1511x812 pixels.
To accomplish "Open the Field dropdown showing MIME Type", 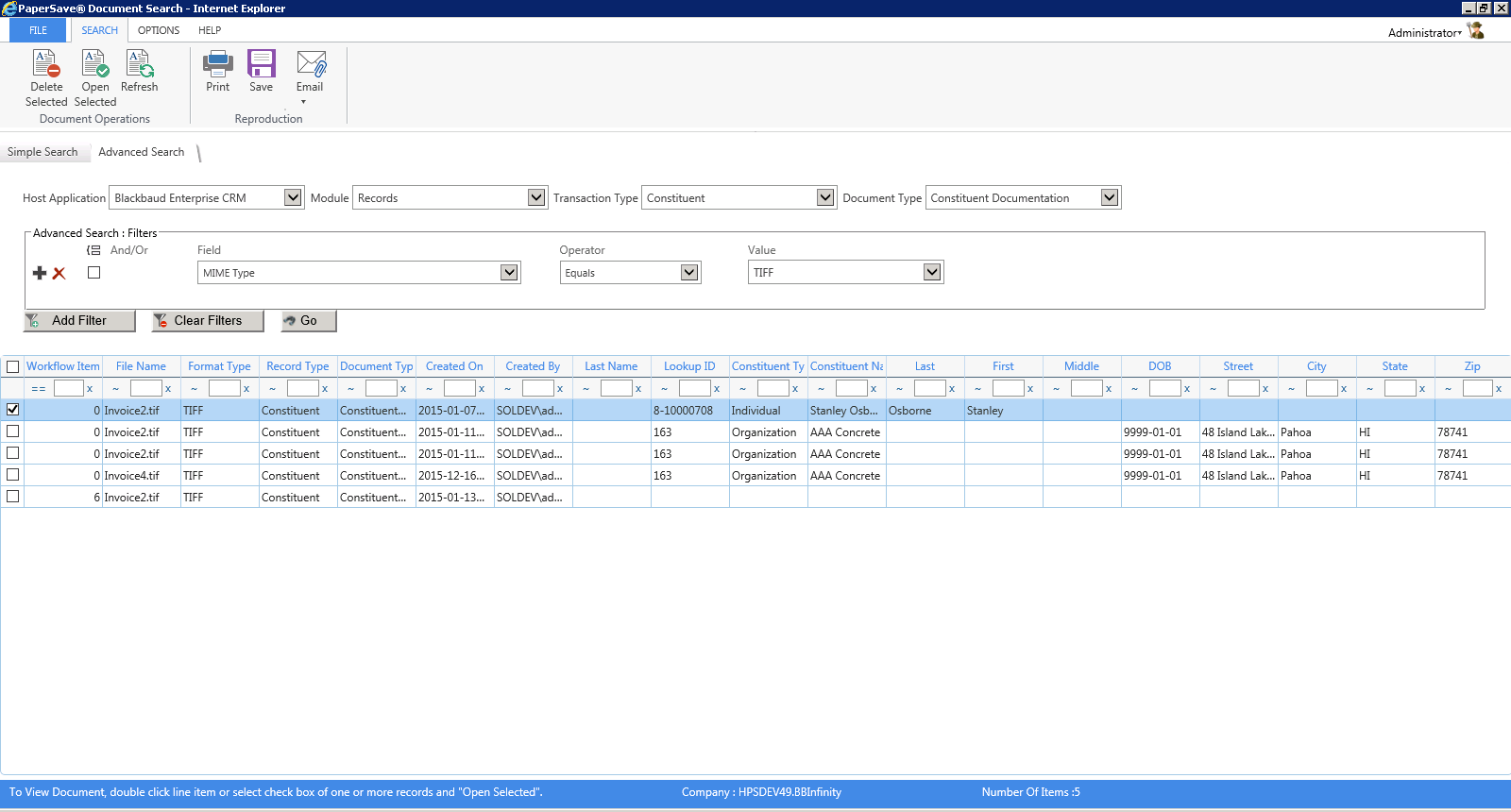I will click(509, 273).
